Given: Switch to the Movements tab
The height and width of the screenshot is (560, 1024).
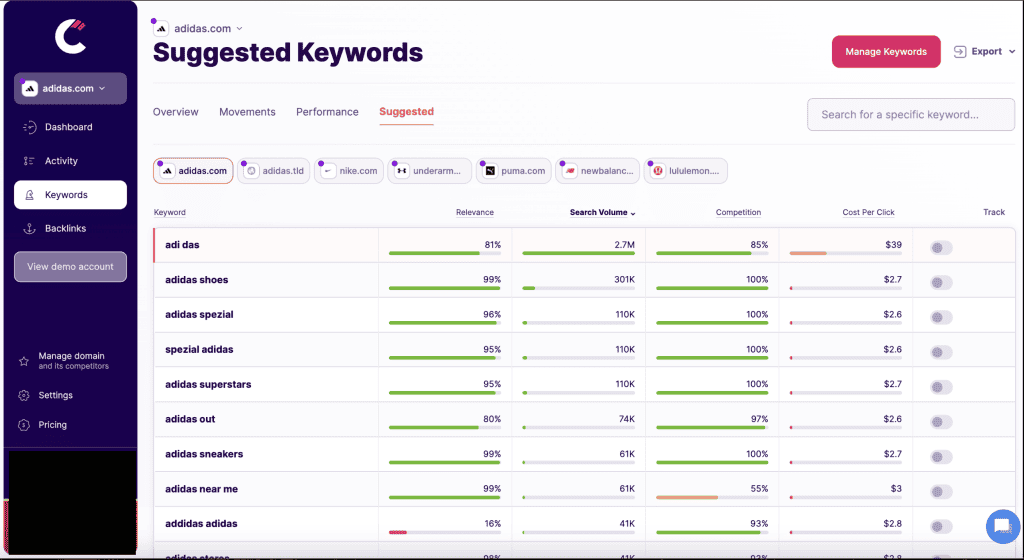Looking at the screenshot, I should pos(248,112).
